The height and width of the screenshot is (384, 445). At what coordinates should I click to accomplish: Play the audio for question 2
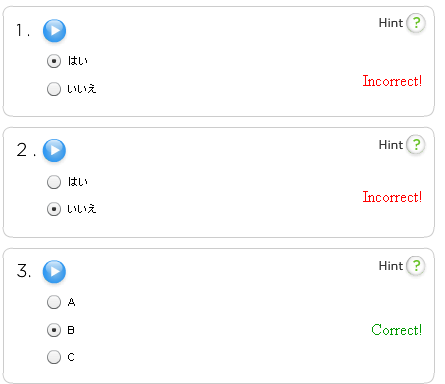[x=54, y=150]
